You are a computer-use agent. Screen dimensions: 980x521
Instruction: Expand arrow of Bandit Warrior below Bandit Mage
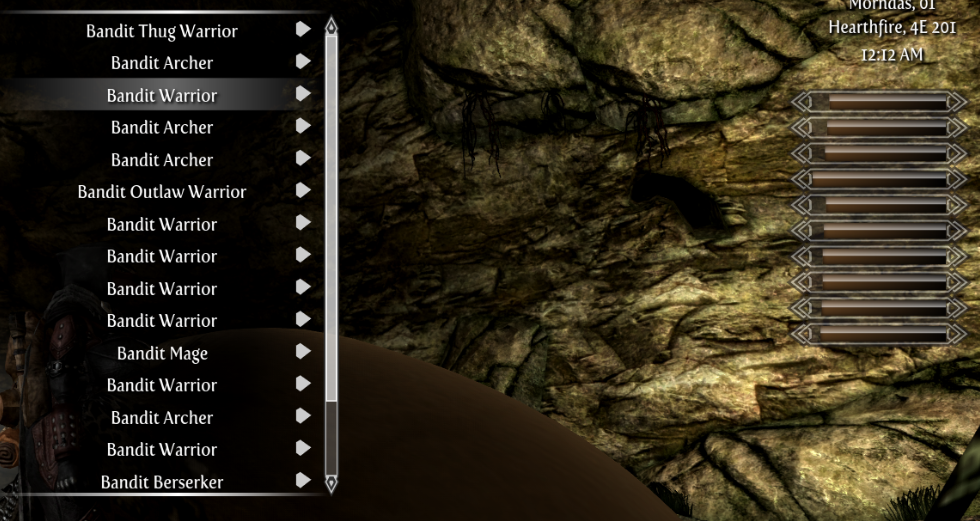[x=303, y=384]
